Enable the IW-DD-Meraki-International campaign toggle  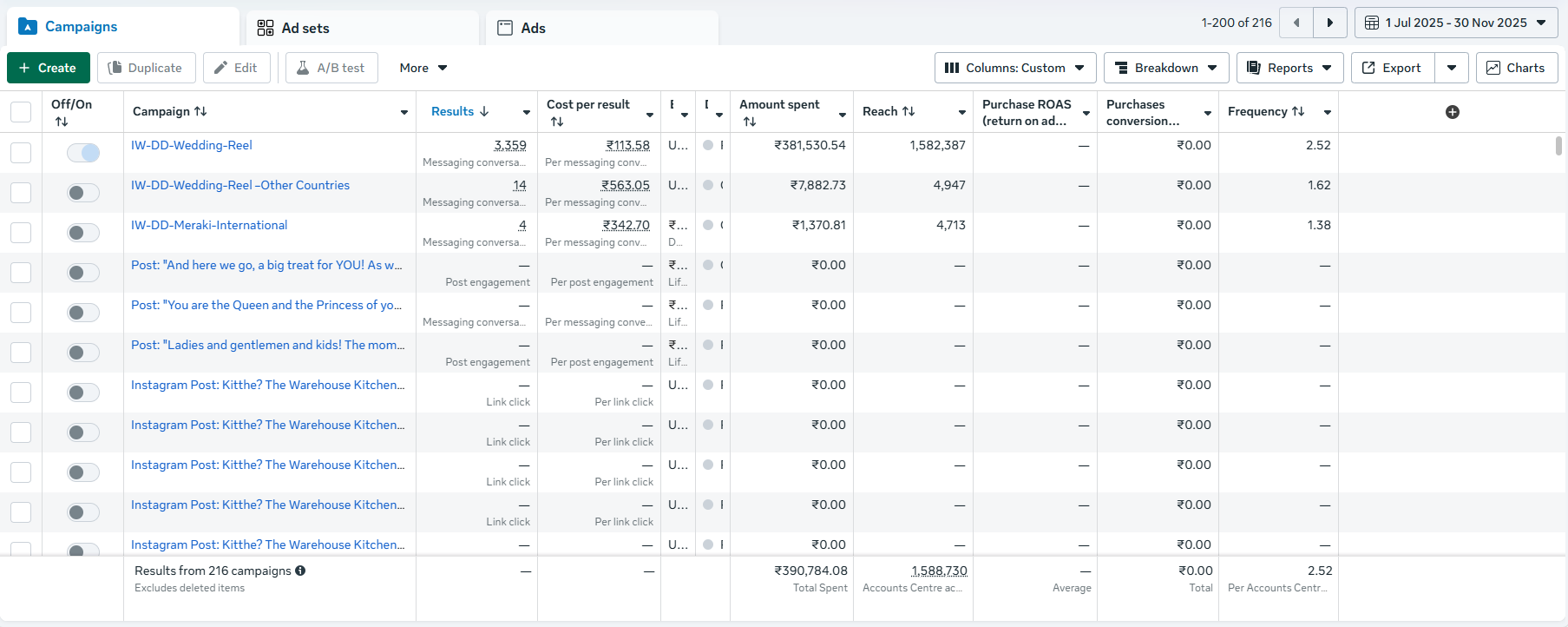coord(83,233)
